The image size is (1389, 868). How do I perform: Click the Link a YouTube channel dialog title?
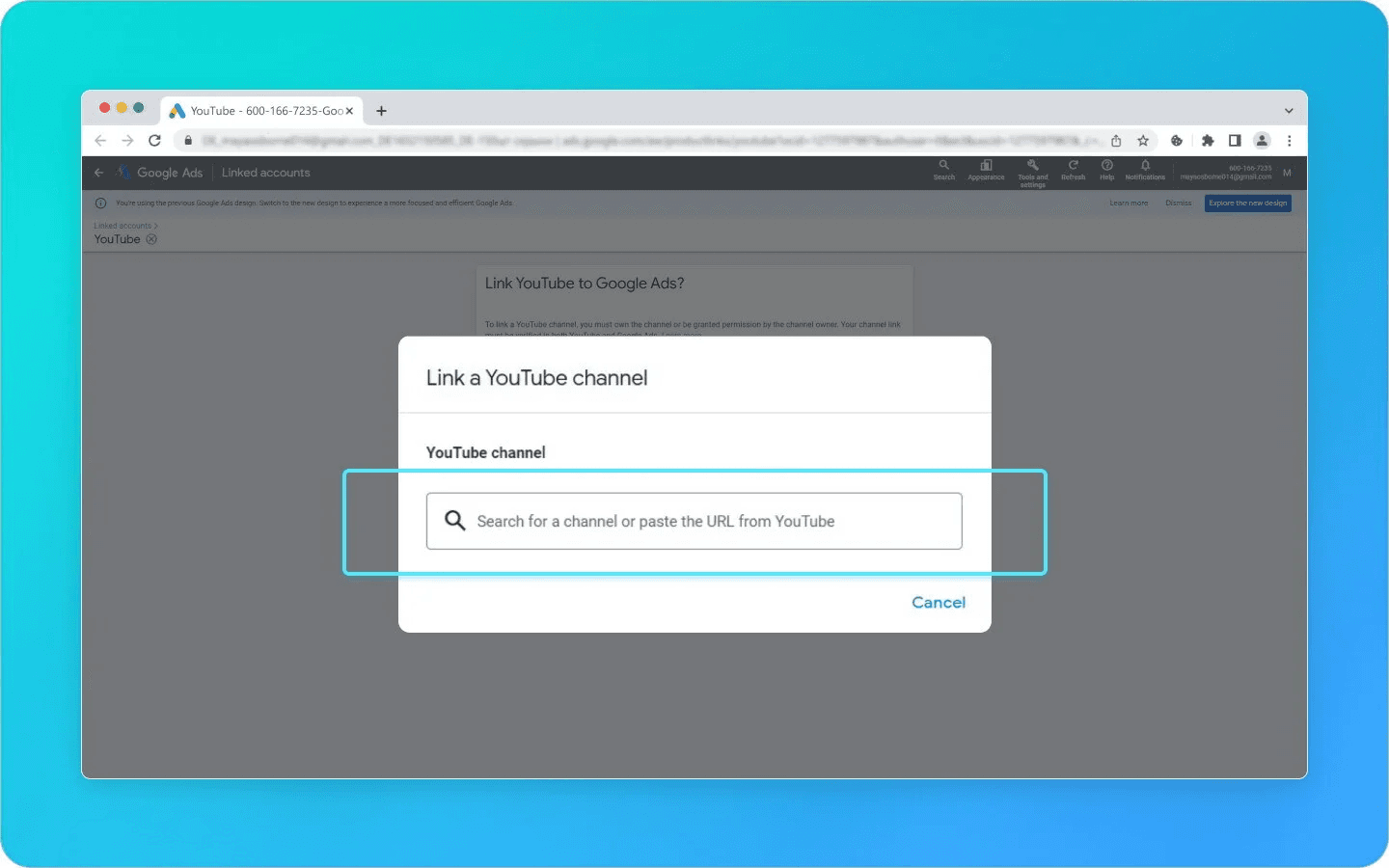click(x=537, y=378)
